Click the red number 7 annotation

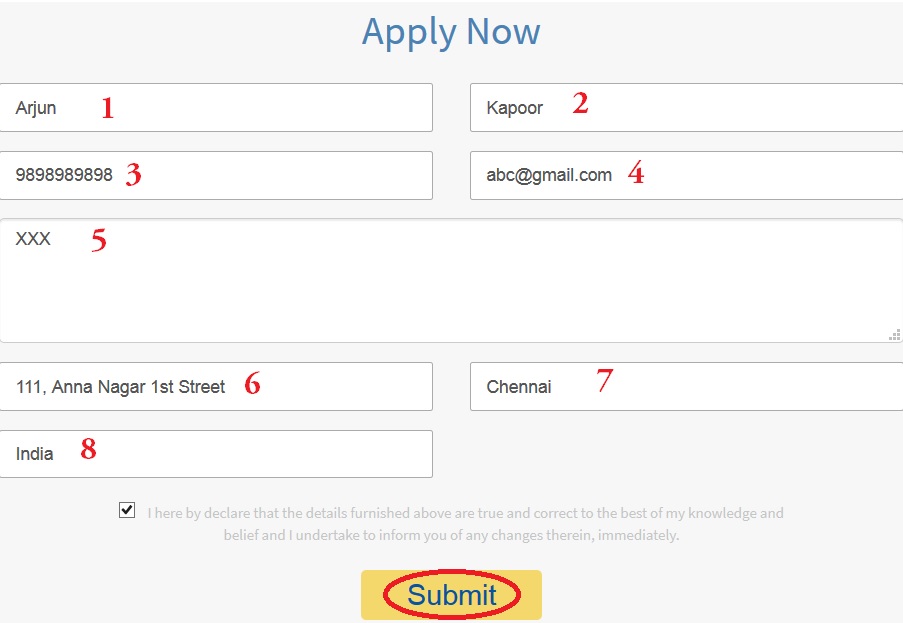(604, 381)
